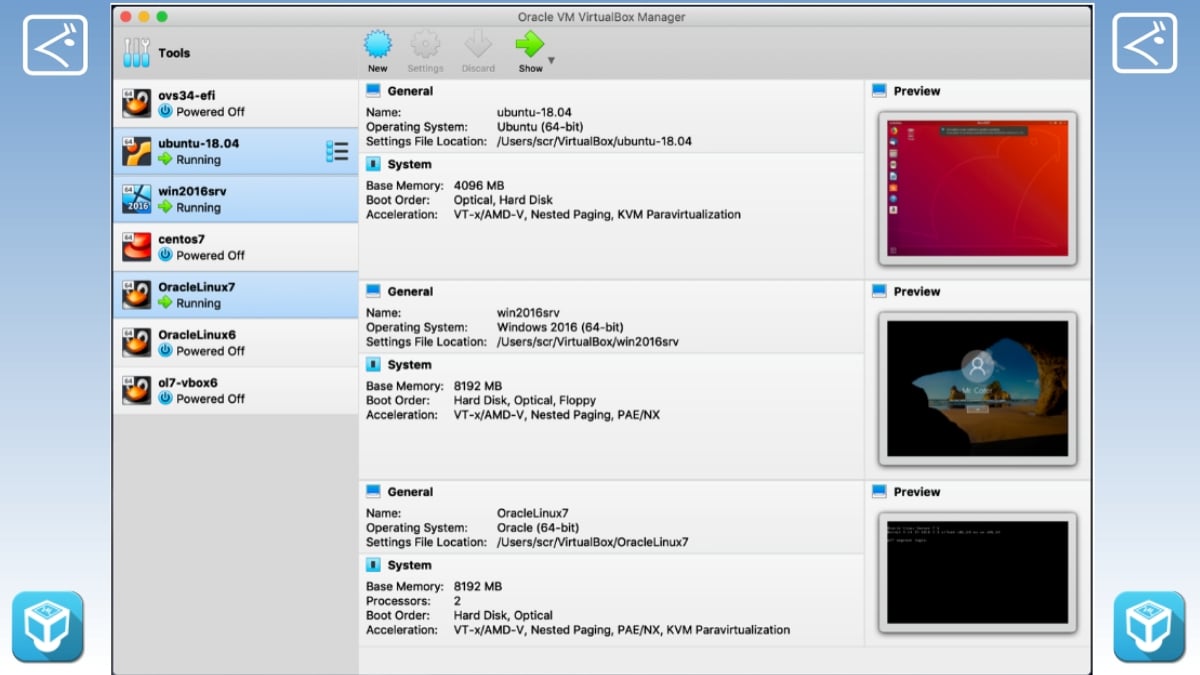The width and height of the screenshot is (1200, 675).
Task: Select the Tools item in sidebar
Action: click(173, 53)
